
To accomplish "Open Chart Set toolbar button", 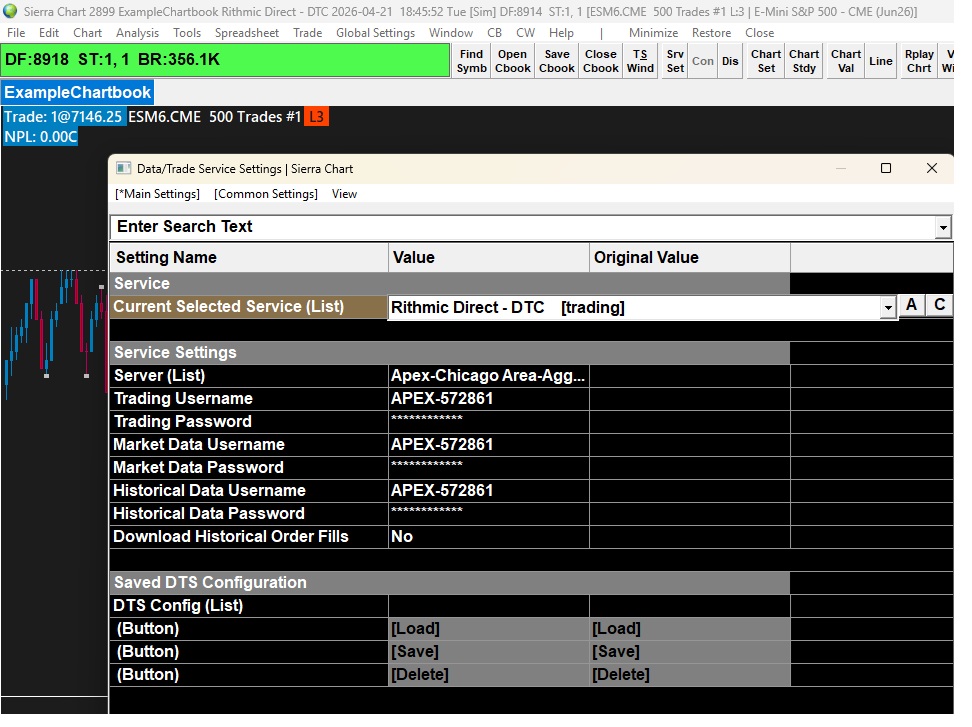I will tap(766, 61).
